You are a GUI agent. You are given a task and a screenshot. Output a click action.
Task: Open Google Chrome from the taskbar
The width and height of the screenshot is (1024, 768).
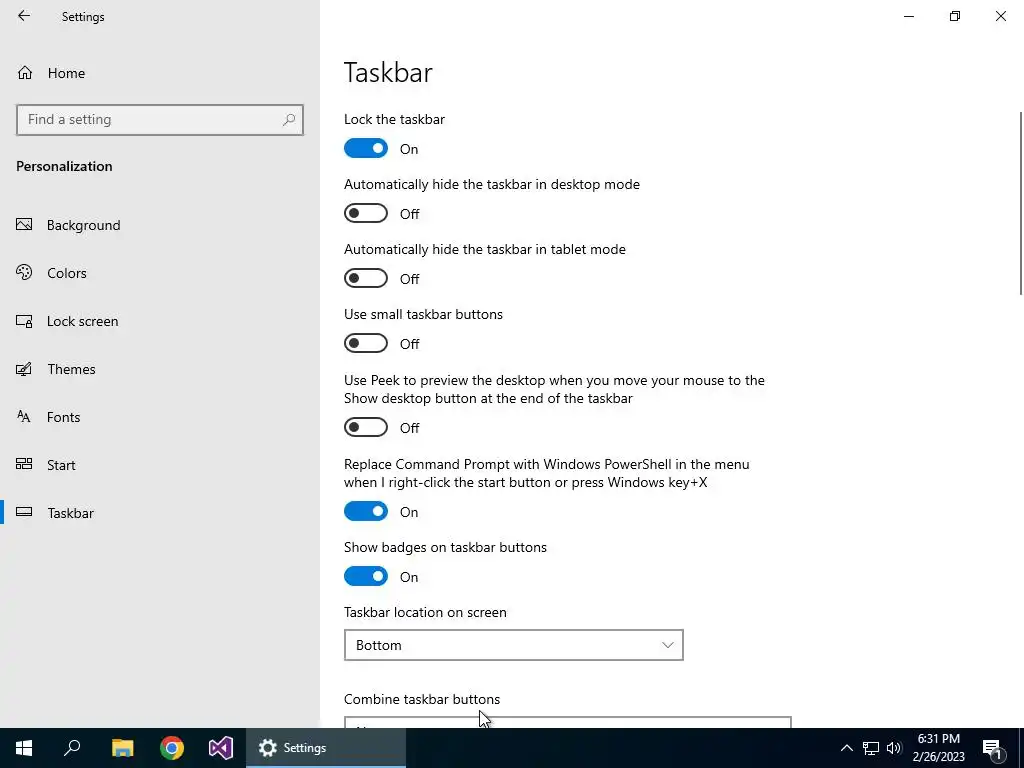172,748
